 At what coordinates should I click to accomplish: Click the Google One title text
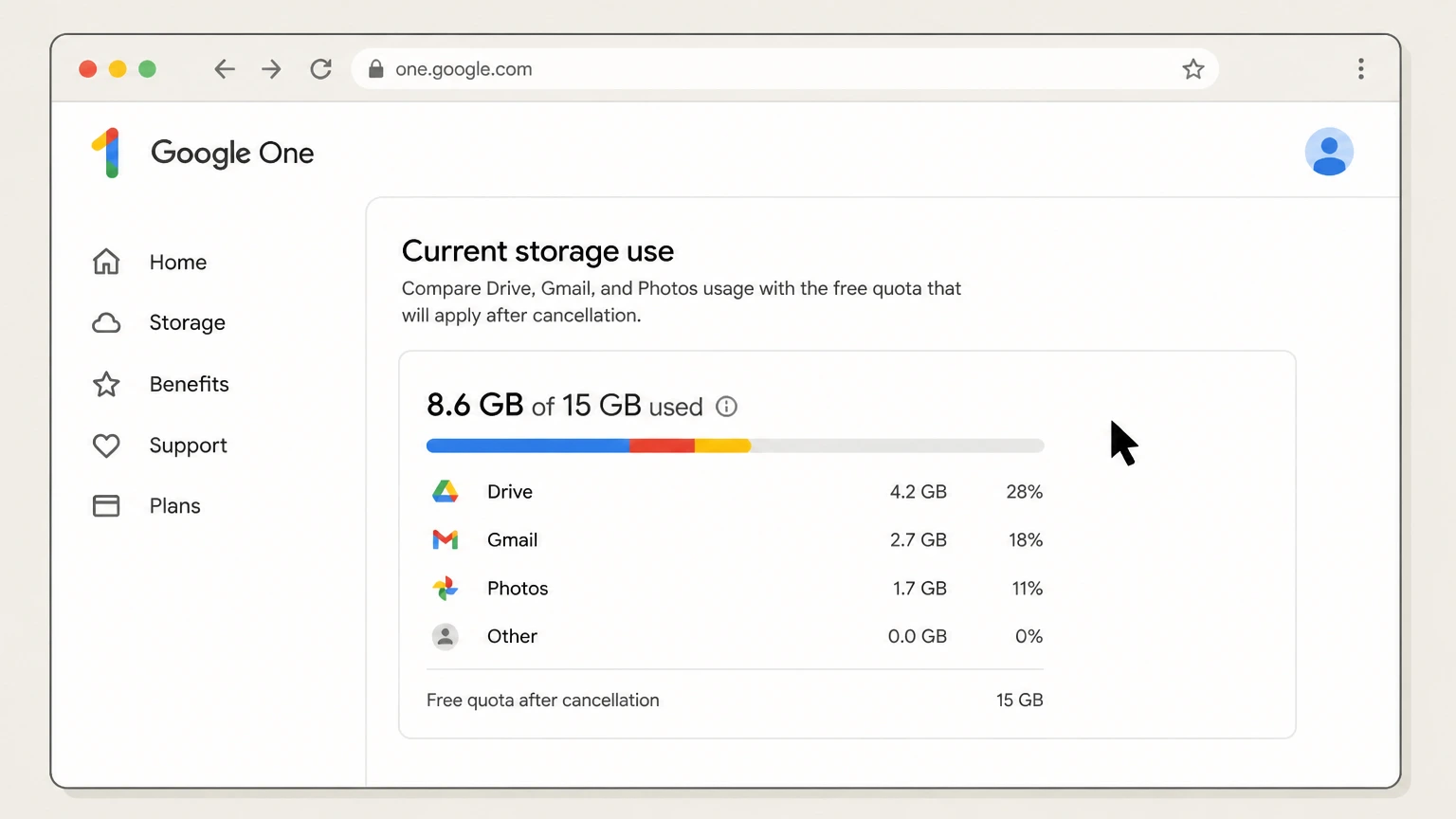pyautogui.click(x=232, y=153)
